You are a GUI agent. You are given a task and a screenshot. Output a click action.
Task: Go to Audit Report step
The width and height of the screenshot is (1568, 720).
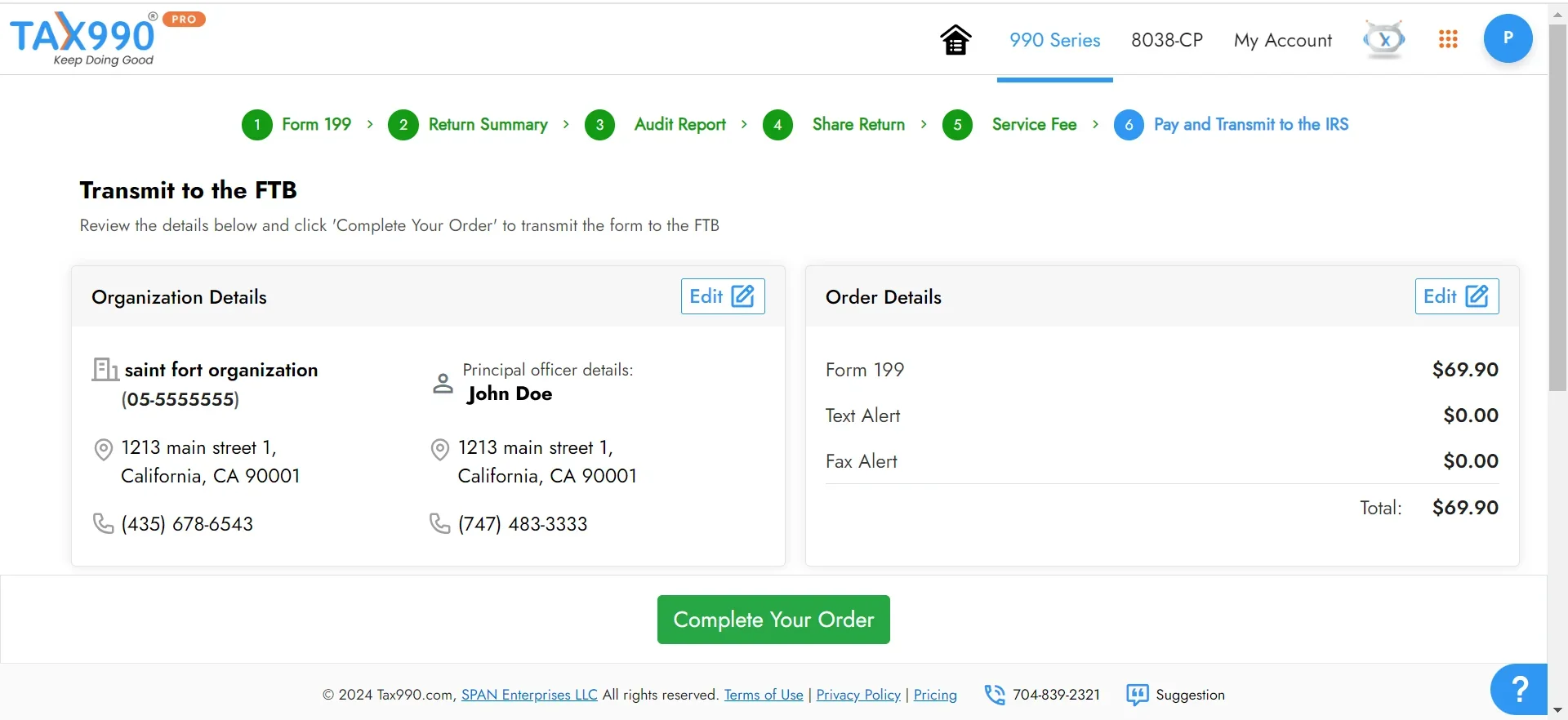[680, 124]
